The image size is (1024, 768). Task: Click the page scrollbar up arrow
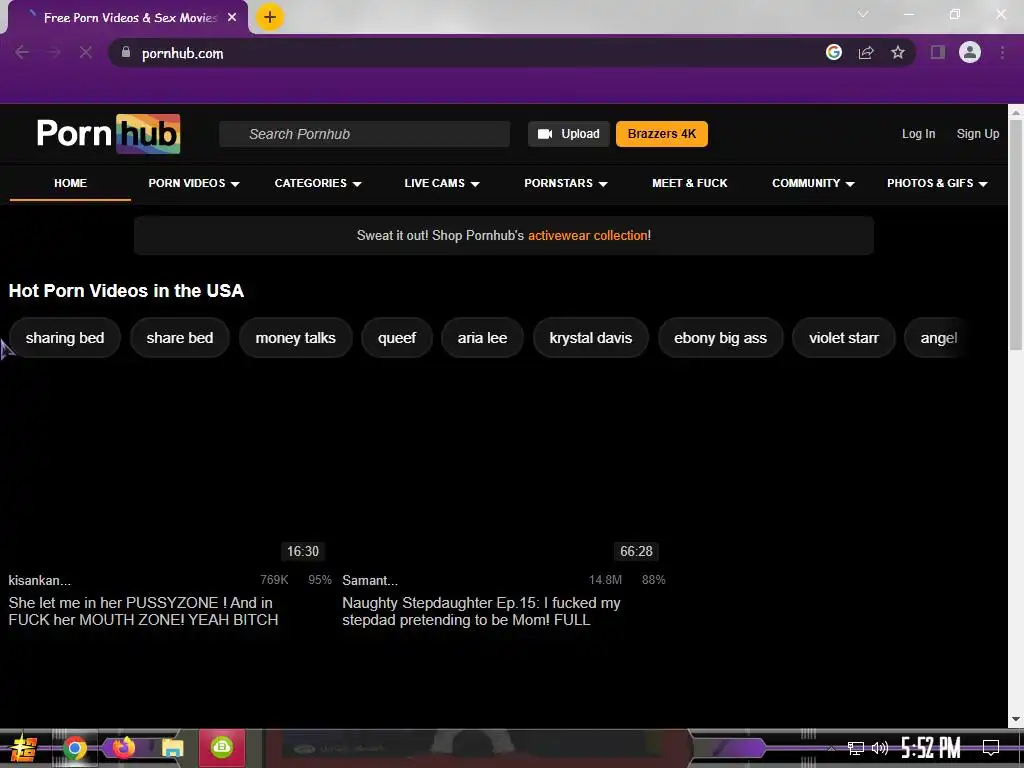pyautogui.click(x=1016, y=112)
